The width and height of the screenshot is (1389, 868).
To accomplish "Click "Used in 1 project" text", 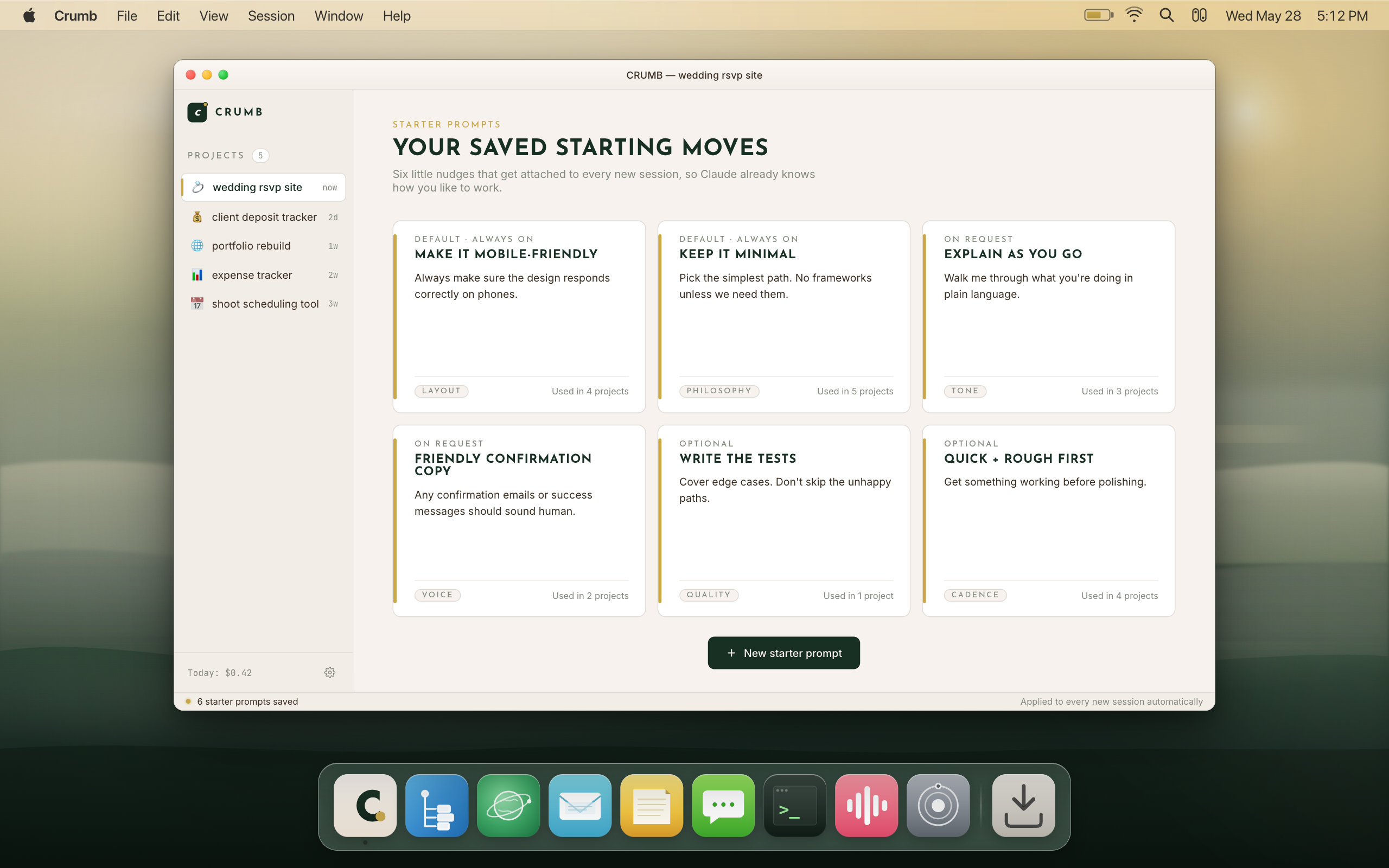I will [x=858, y=595].
